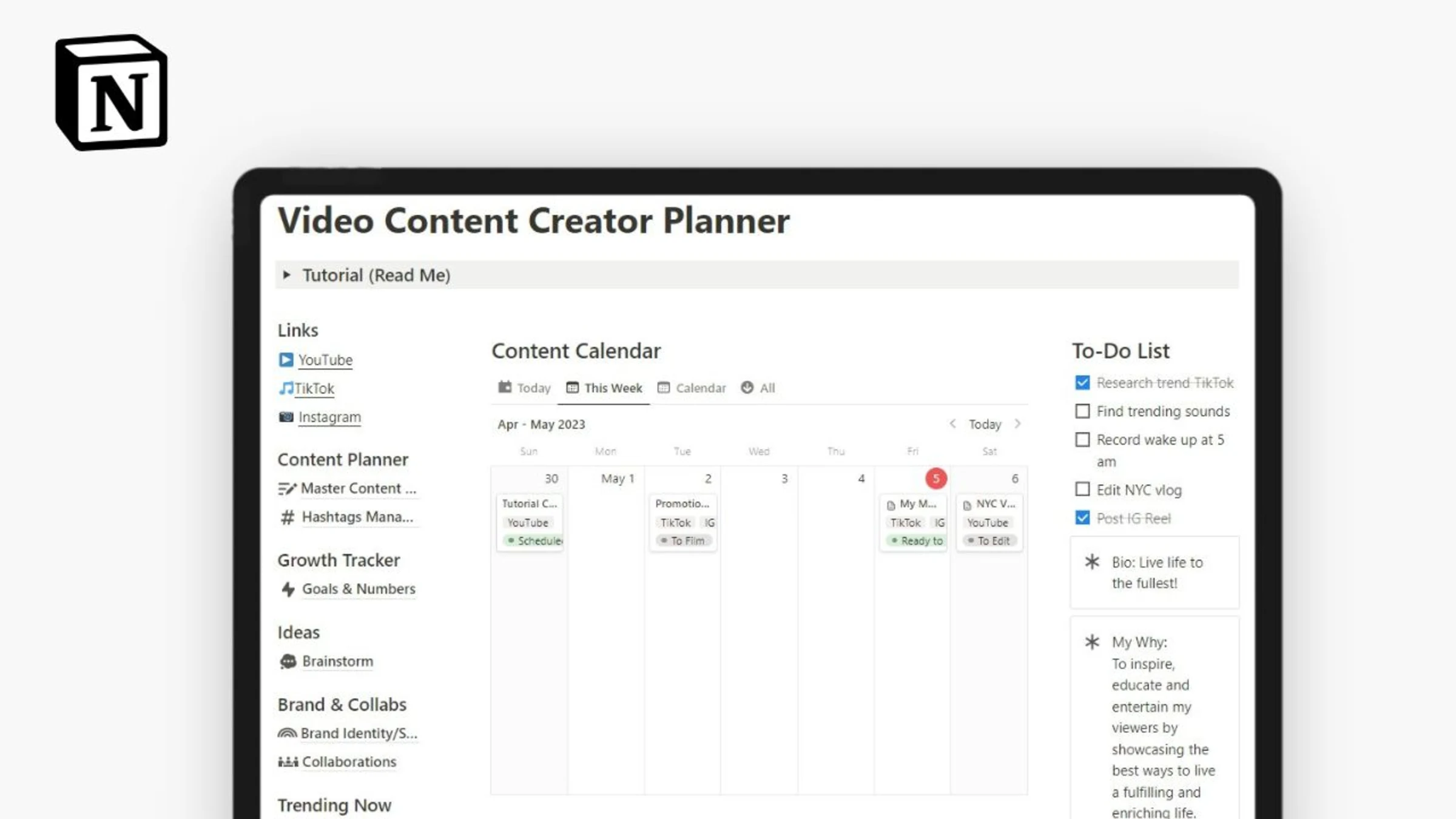Screen dimensions: 1456x819
Task: Click the Collaborations people icon
Action: (x=288, y=761)
